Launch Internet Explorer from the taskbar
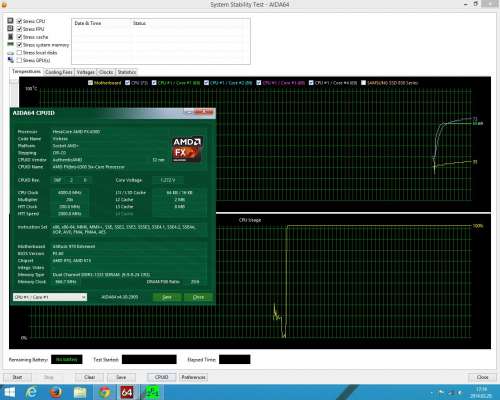 (31, 392)
